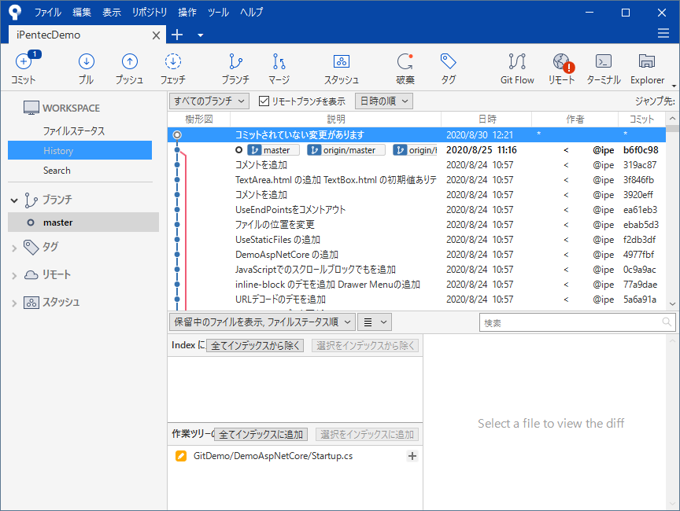This screenshot has height=511, width=680.
Task: Open the toolbar overflow arrow
Action: pyautogui.click(x=673, y=85)
